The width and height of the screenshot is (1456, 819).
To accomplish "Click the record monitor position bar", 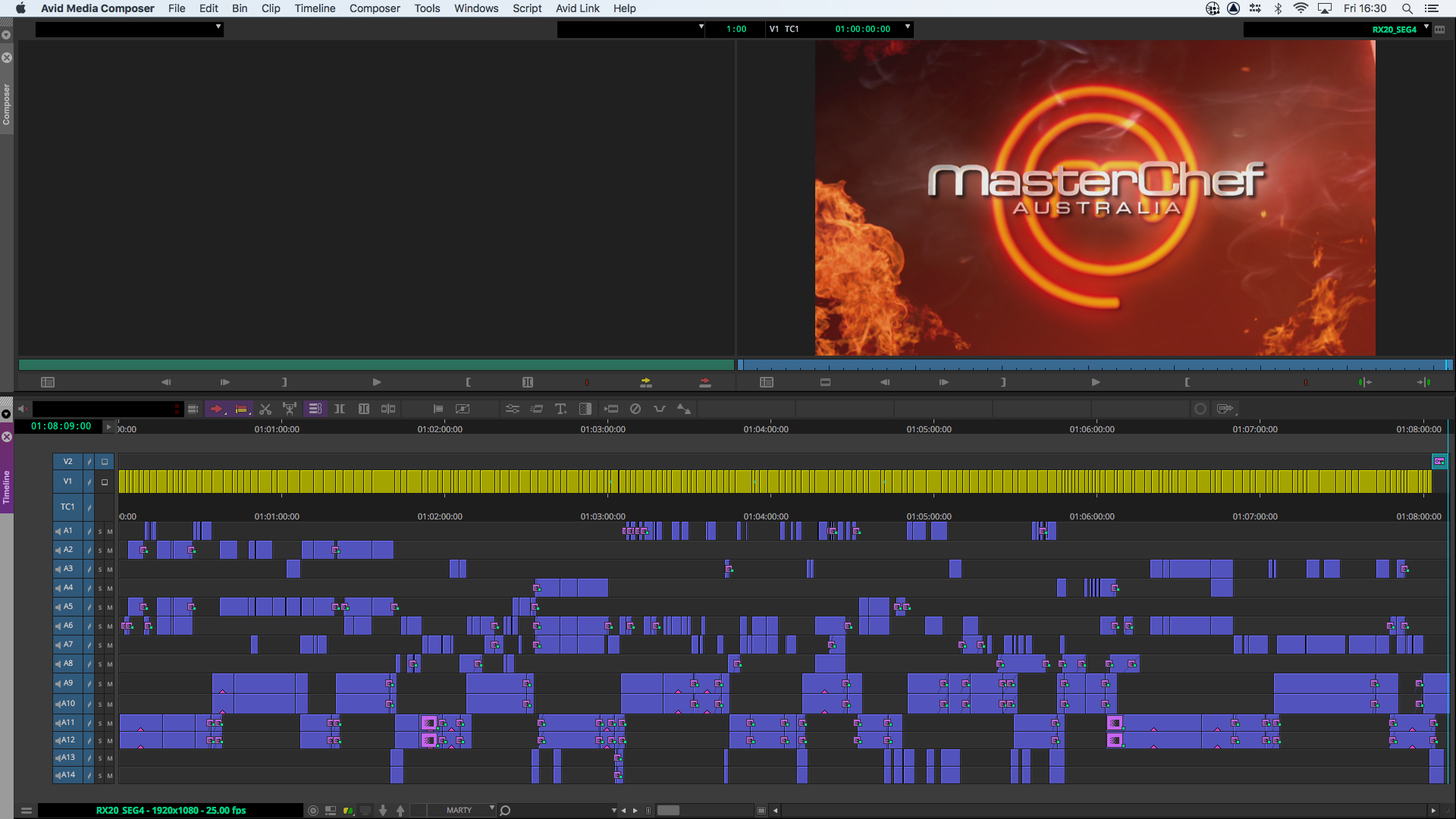I will click(1092, 365).
